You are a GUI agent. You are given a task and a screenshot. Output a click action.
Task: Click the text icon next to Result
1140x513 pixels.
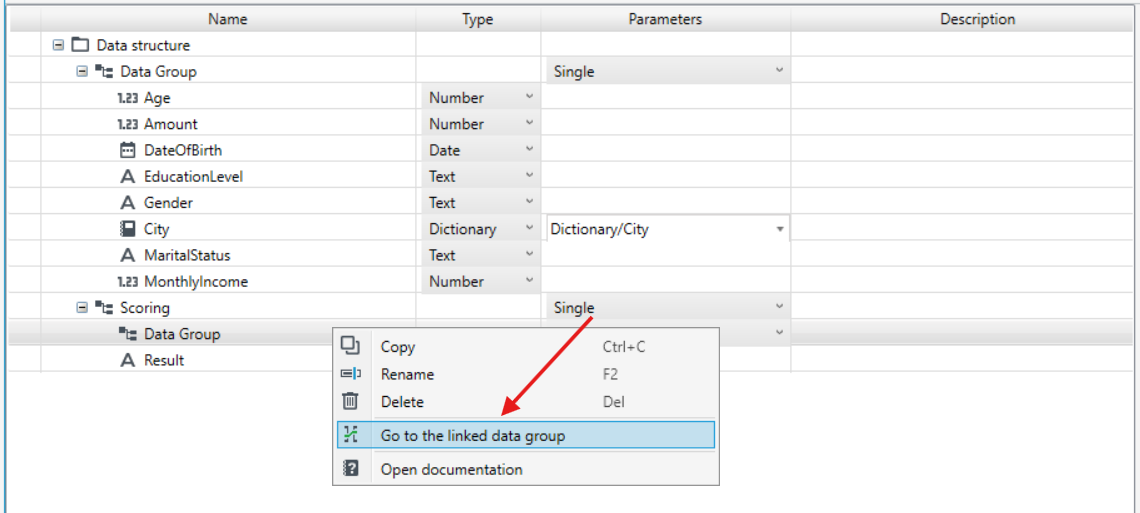pos(128,360)
